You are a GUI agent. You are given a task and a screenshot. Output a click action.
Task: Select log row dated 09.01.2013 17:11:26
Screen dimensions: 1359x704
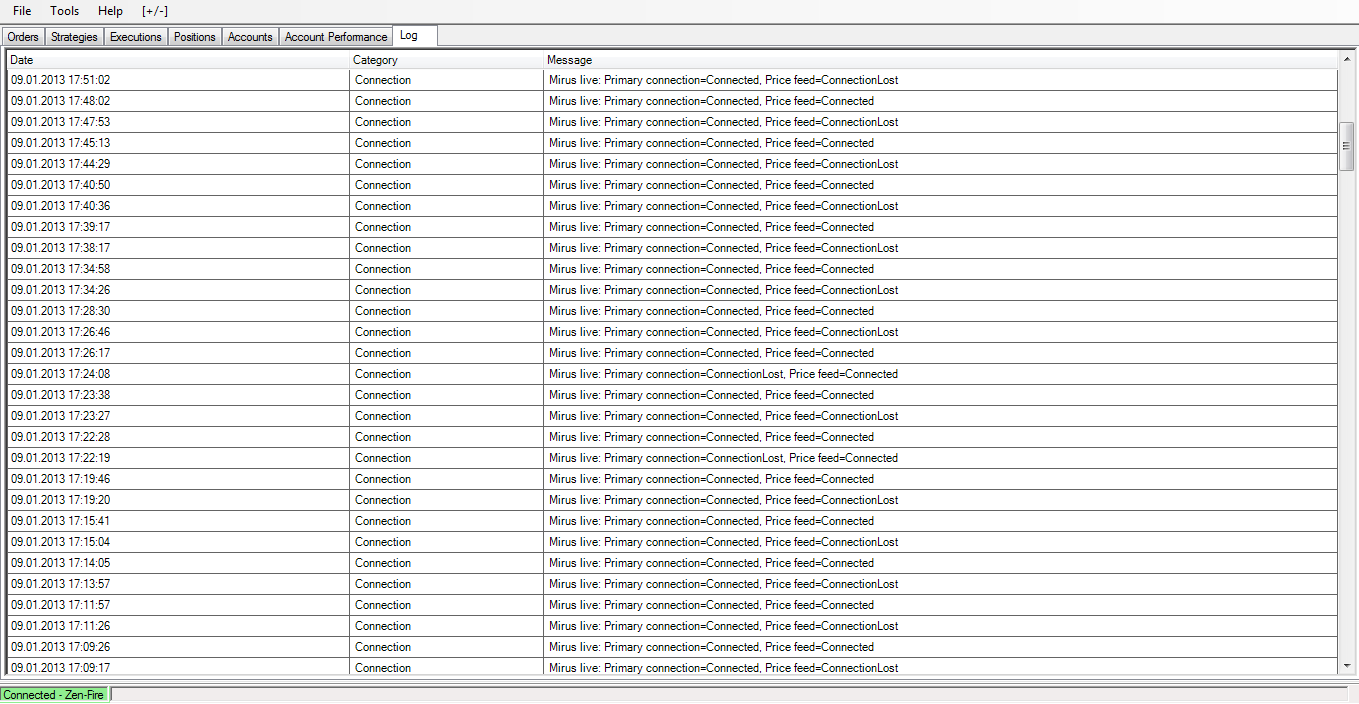click(672, 626)
